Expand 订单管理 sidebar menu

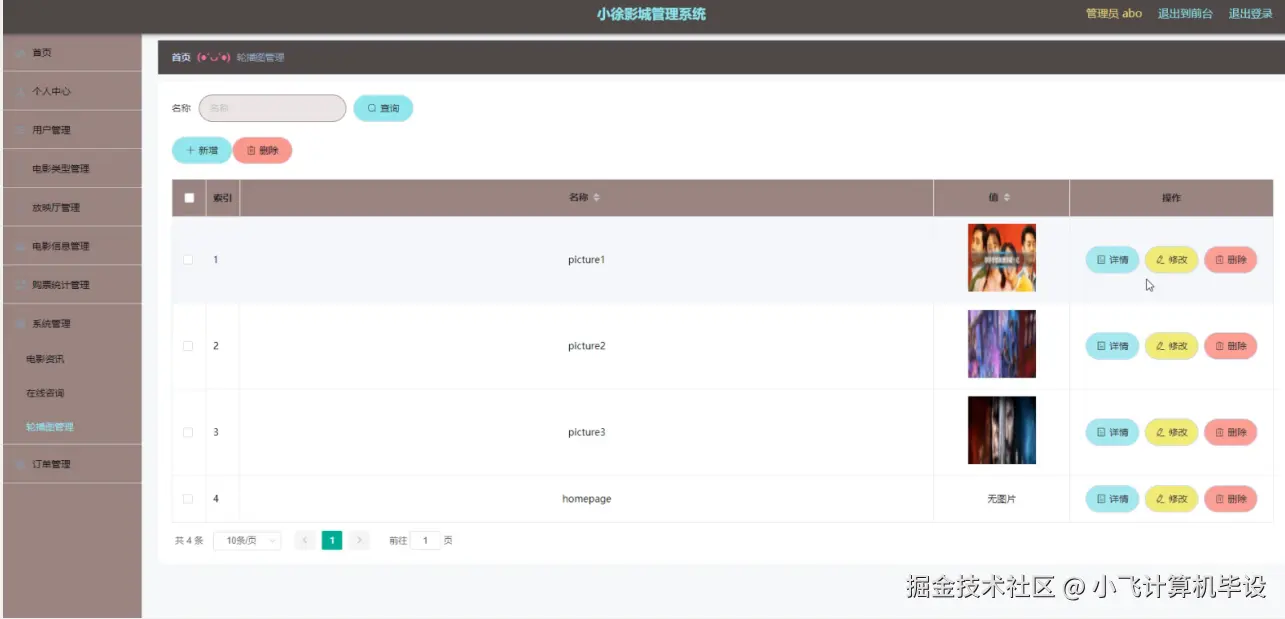click(72, 464)
